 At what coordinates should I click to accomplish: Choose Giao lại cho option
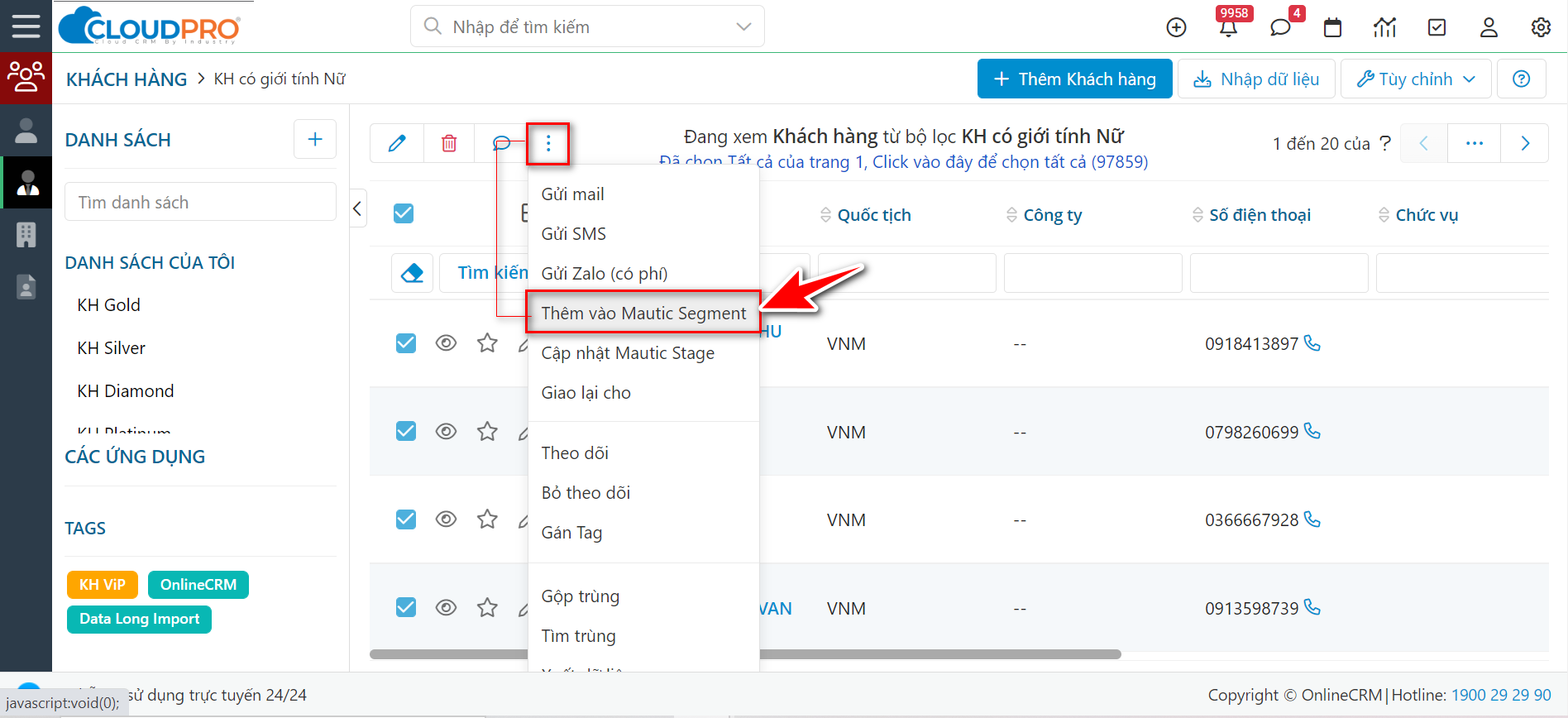[643, 392]
